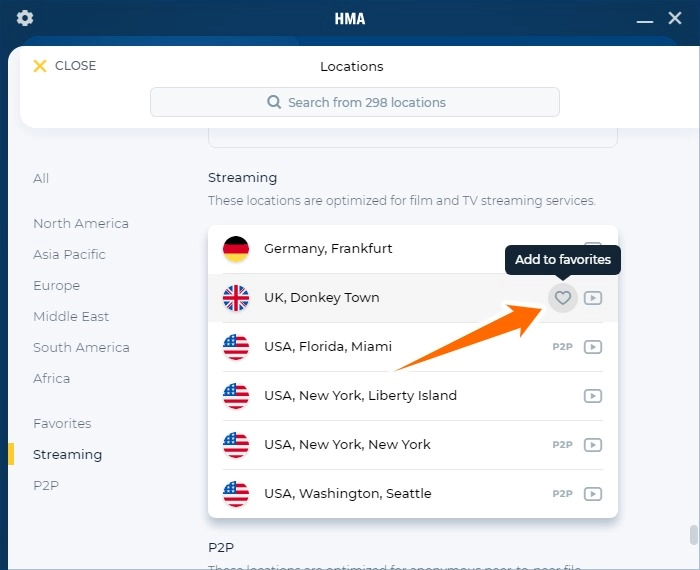Open the settings gear icon
The height and width of the screenshot is (570, 700).
pos(25,18)
